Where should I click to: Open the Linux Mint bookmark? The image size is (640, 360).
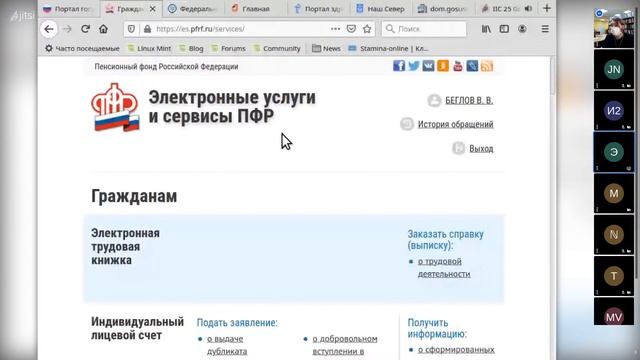pos(149,49)
